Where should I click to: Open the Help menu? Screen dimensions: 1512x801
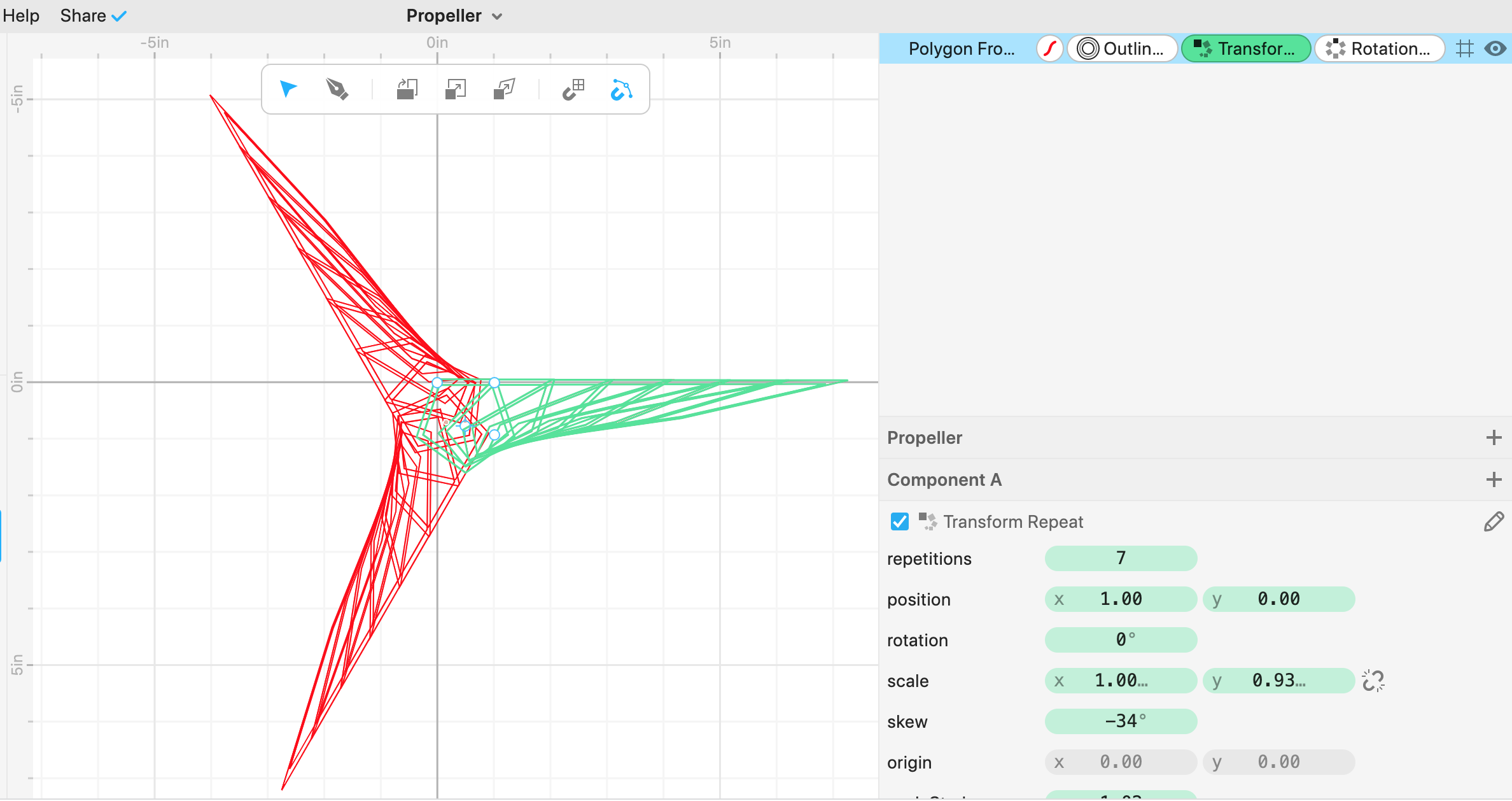click(x=21, y=16)
